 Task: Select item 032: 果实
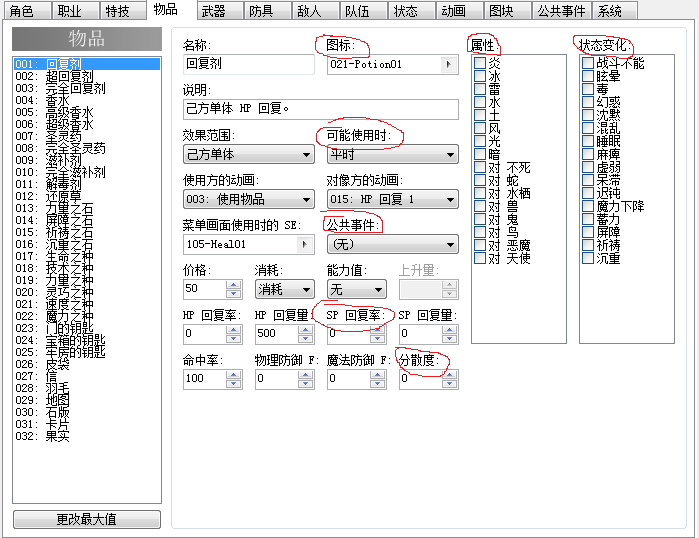(x=87, y=436)
